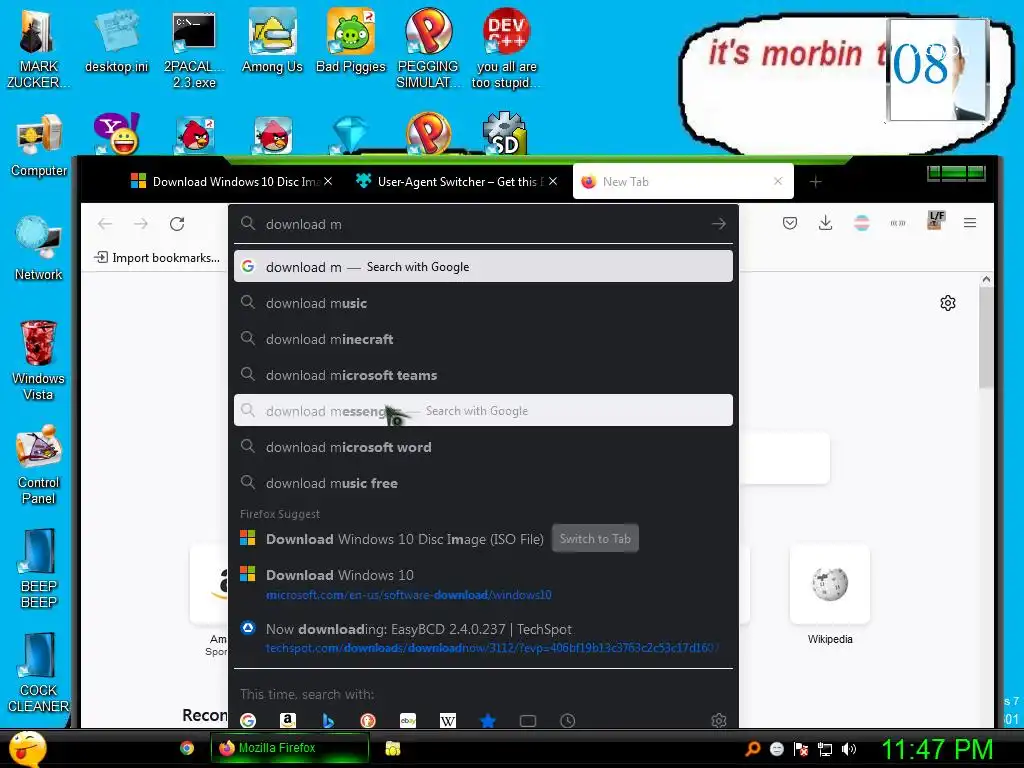Click the Firefox forward arrow button
The height and width of the screenshot is (768, 1024).
pyautogui.click(x=141, y=224)
